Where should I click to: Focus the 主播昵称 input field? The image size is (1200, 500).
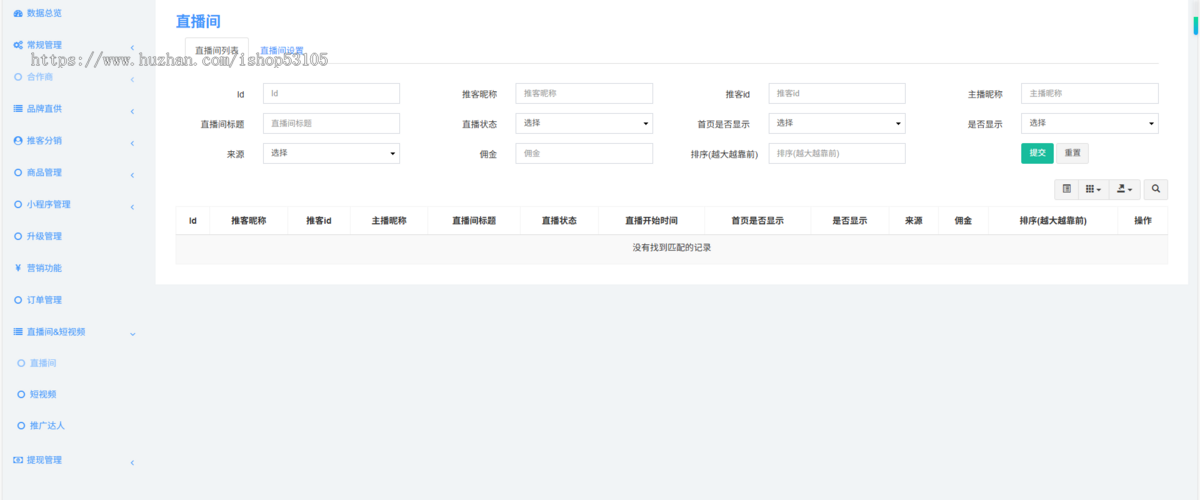pos(1090,93)
